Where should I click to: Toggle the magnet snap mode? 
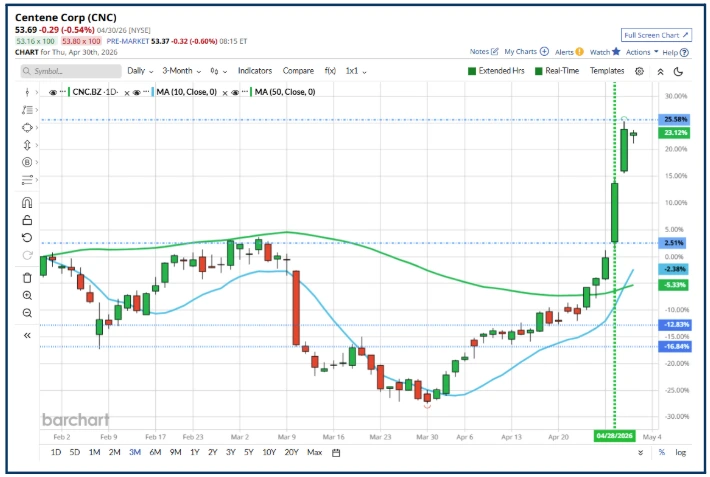[27, 202]
